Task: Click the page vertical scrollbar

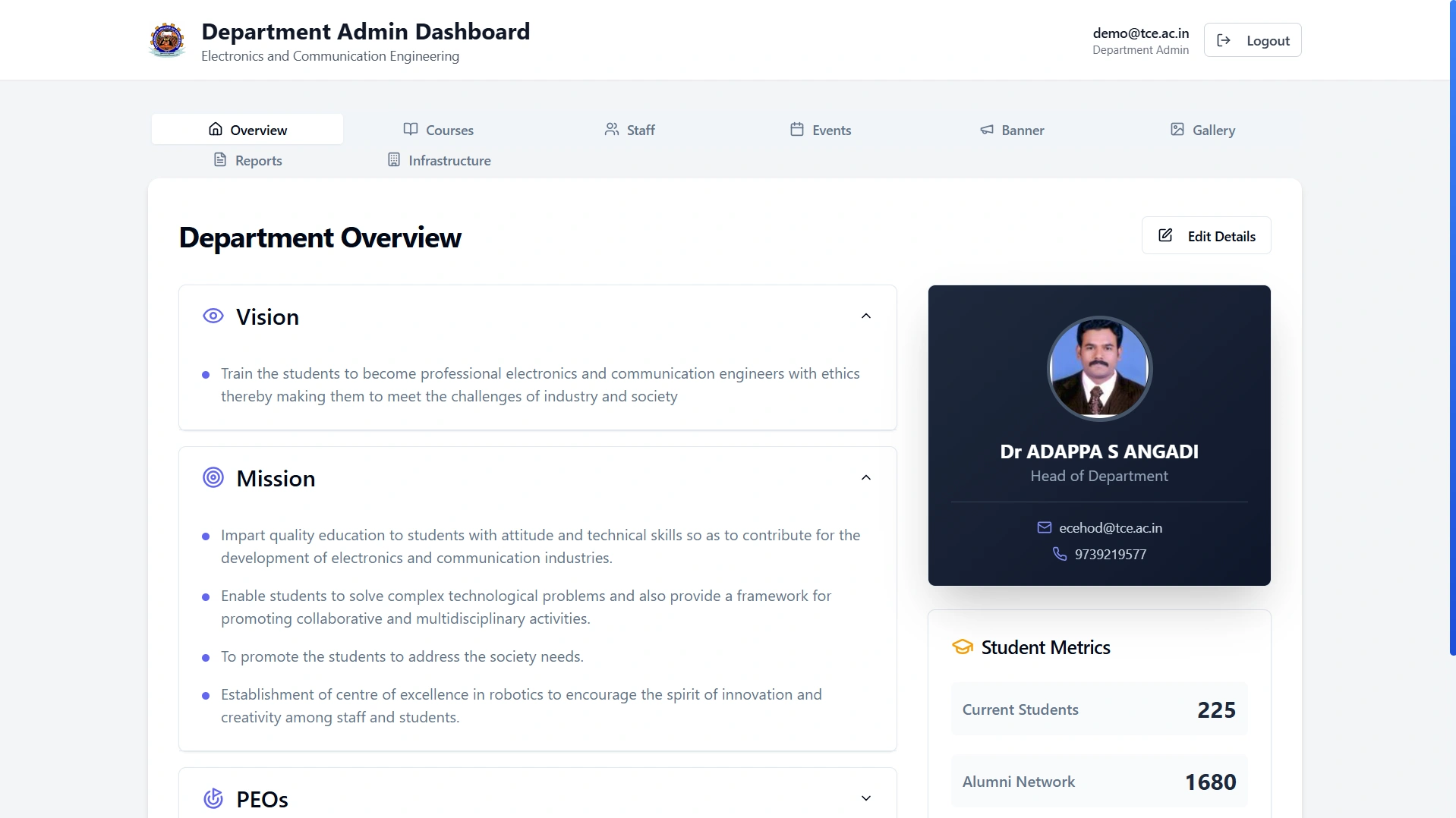Action: coord(1452,328)
